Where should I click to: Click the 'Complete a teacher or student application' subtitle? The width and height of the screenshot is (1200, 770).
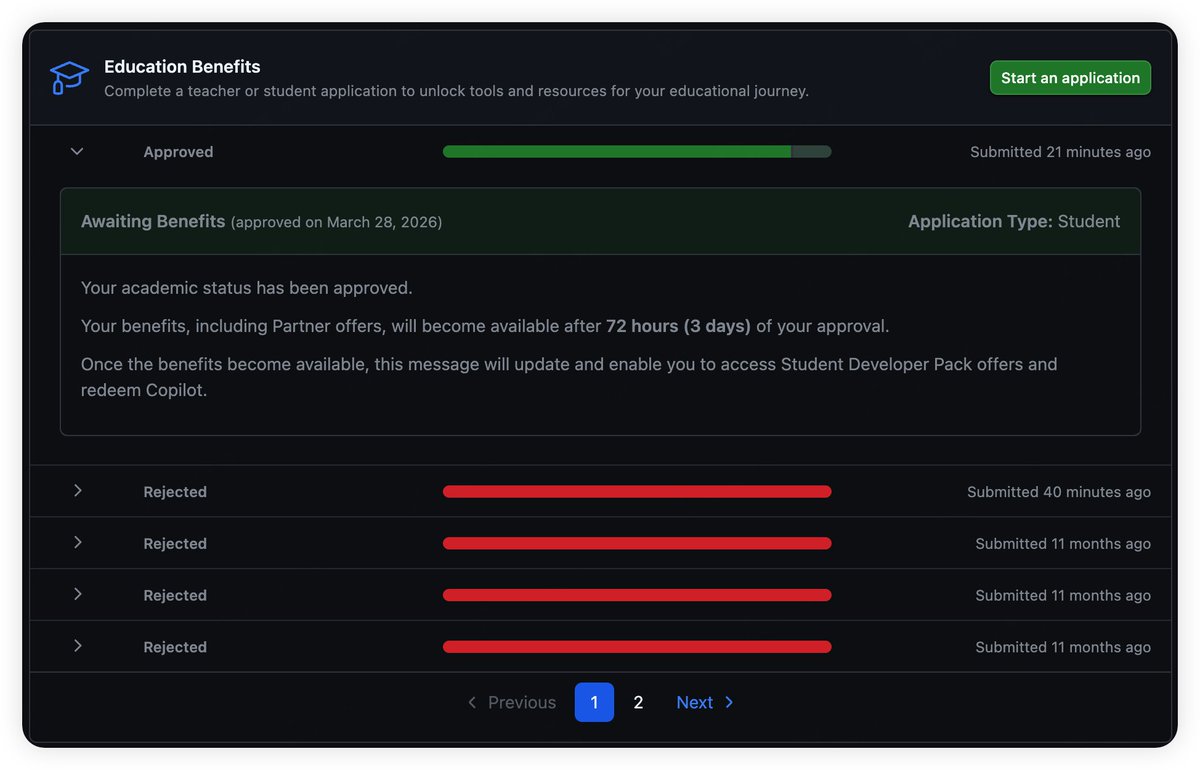tap(456, 91)
